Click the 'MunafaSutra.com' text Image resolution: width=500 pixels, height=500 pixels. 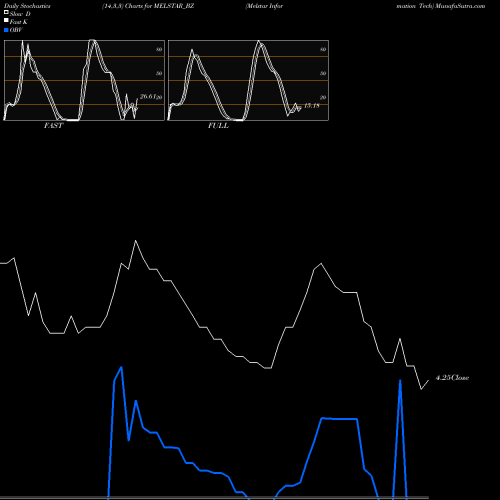[460, 6]
